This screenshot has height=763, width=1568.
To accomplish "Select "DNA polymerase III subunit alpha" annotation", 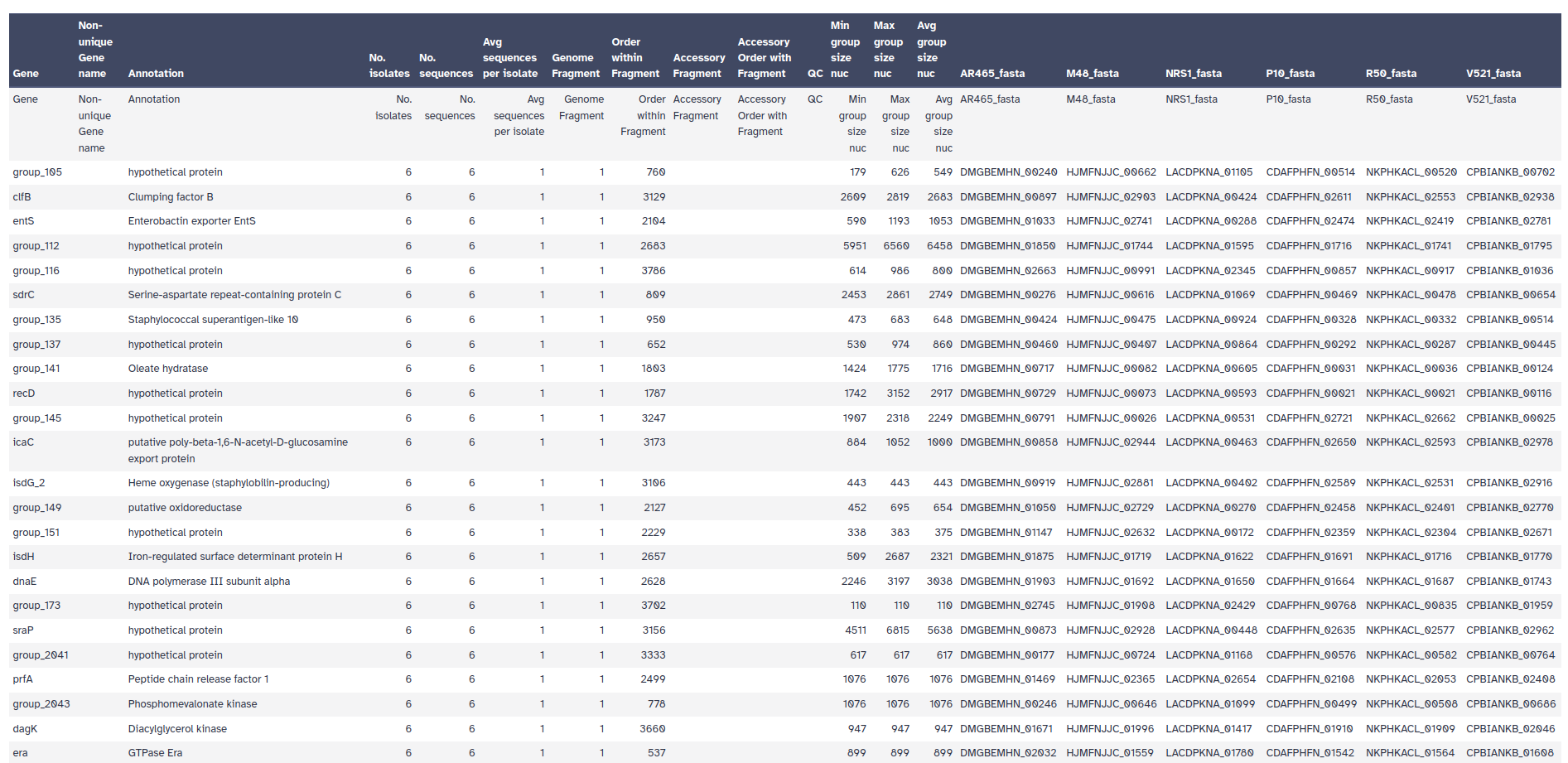I will (x=209, y=582).
